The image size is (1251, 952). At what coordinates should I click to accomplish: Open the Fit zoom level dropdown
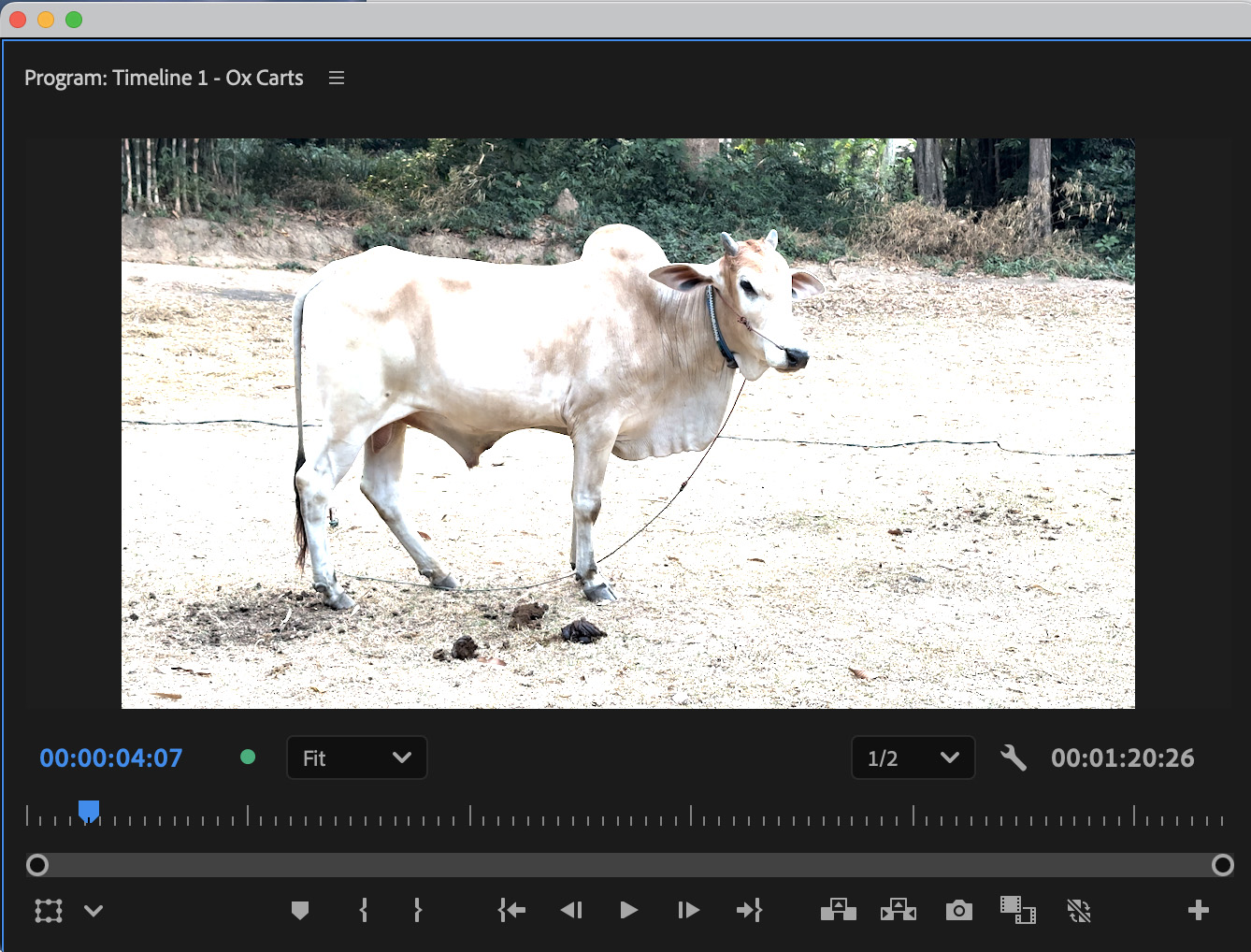click(357, 757)
